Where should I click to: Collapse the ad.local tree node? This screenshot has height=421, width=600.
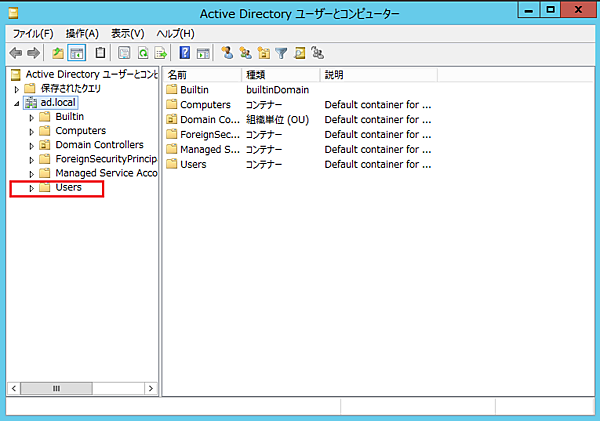pos(16,103)
